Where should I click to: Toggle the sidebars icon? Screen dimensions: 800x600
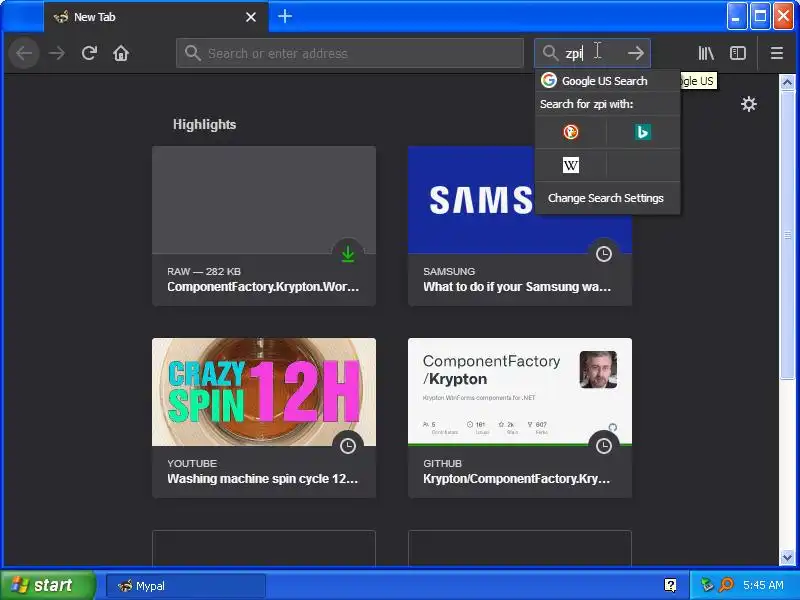(x=738, y=53)
